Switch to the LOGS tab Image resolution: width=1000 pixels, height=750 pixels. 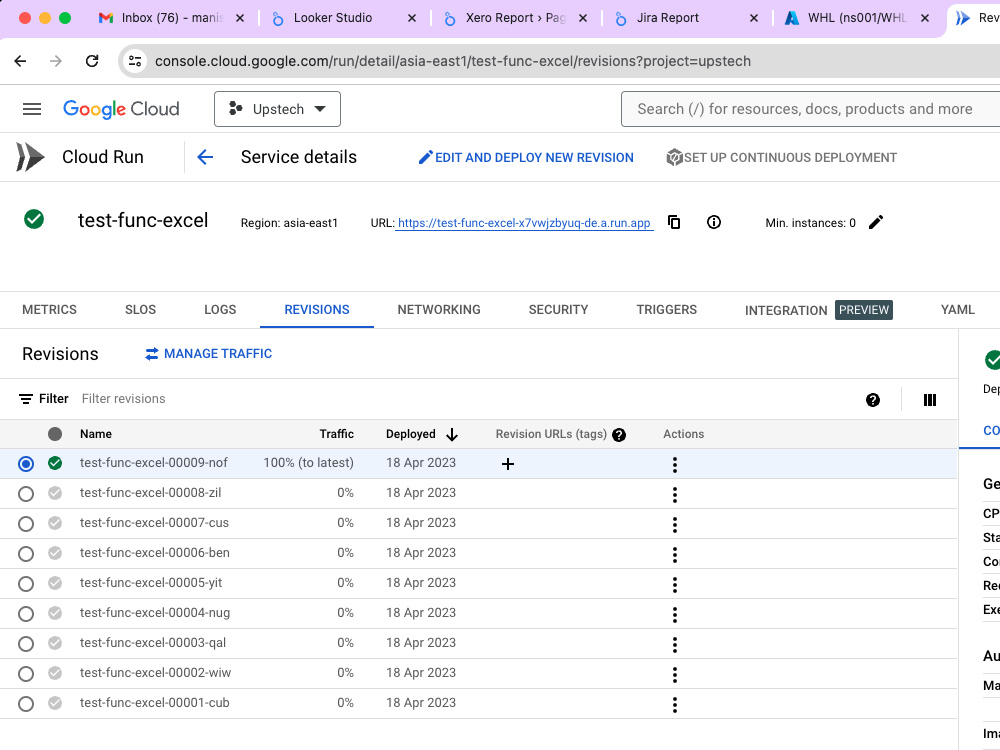pyautogui.click(x=220, y=310)
